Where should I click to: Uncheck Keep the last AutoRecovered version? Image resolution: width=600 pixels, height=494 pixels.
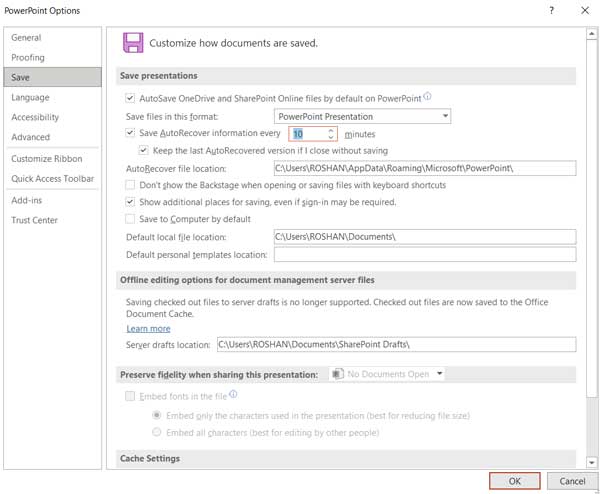pyautogui.click(x=143, y=150)
